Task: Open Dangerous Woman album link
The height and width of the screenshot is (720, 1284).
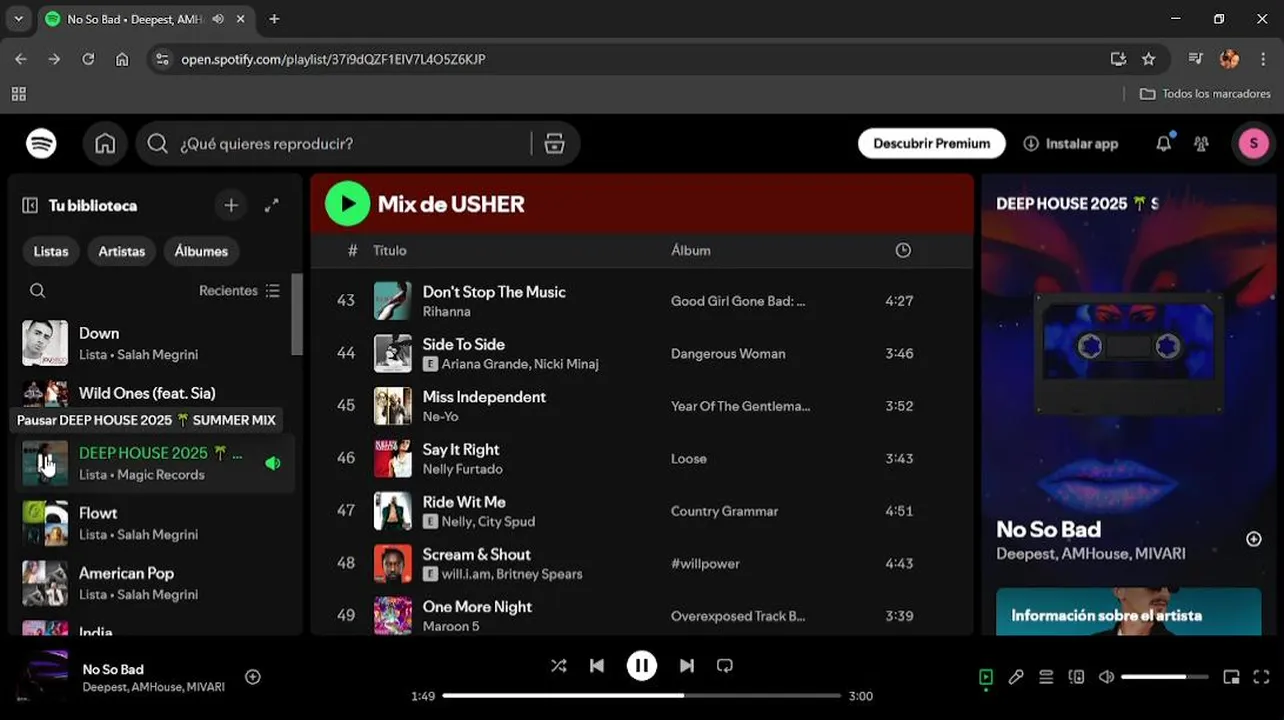Action: click(x=728, y=353)
